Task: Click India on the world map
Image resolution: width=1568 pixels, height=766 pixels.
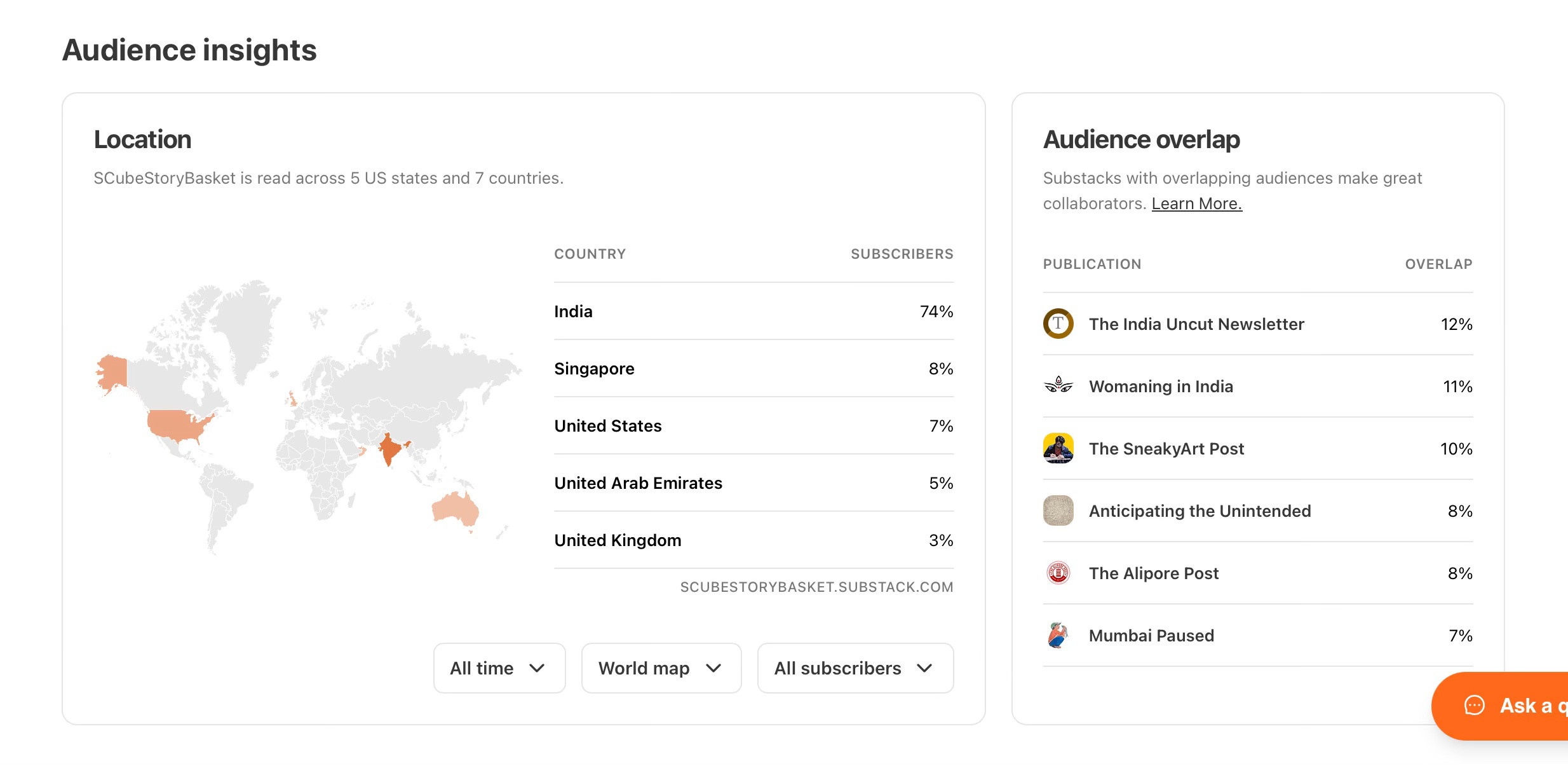Action: tap(390, 449)
